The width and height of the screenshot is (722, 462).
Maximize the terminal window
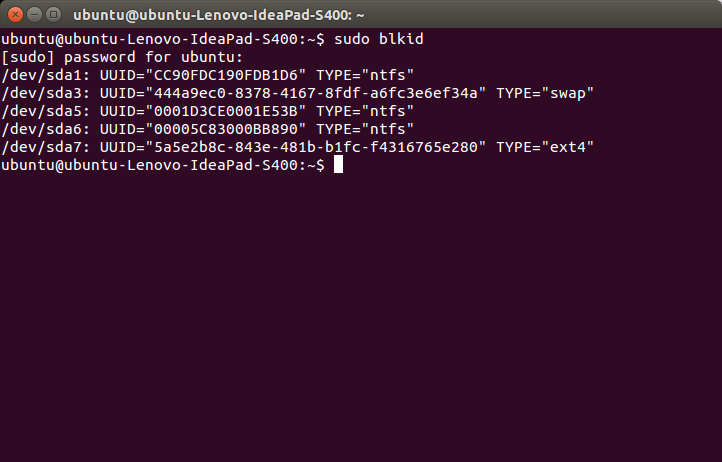52,14
